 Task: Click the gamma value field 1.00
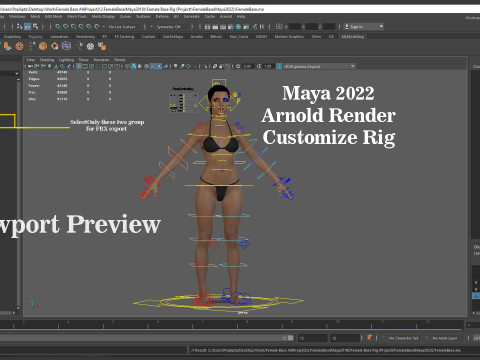tap(268, 66)
